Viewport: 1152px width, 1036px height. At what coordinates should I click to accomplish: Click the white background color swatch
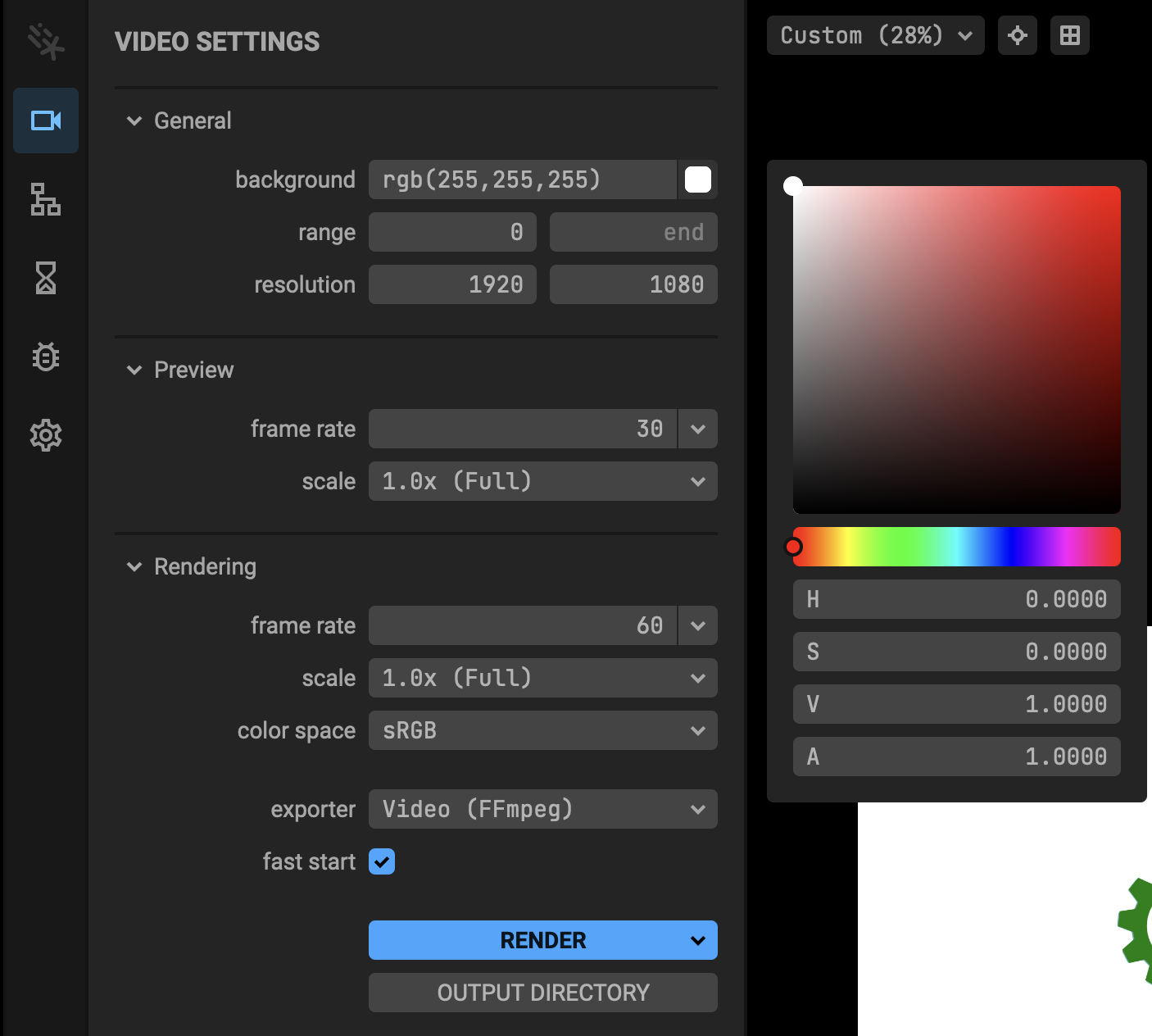[x=698, y=179]
